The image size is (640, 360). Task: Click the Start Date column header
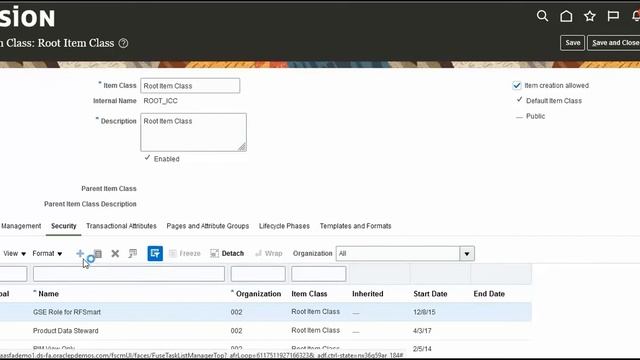coord(430,294)
